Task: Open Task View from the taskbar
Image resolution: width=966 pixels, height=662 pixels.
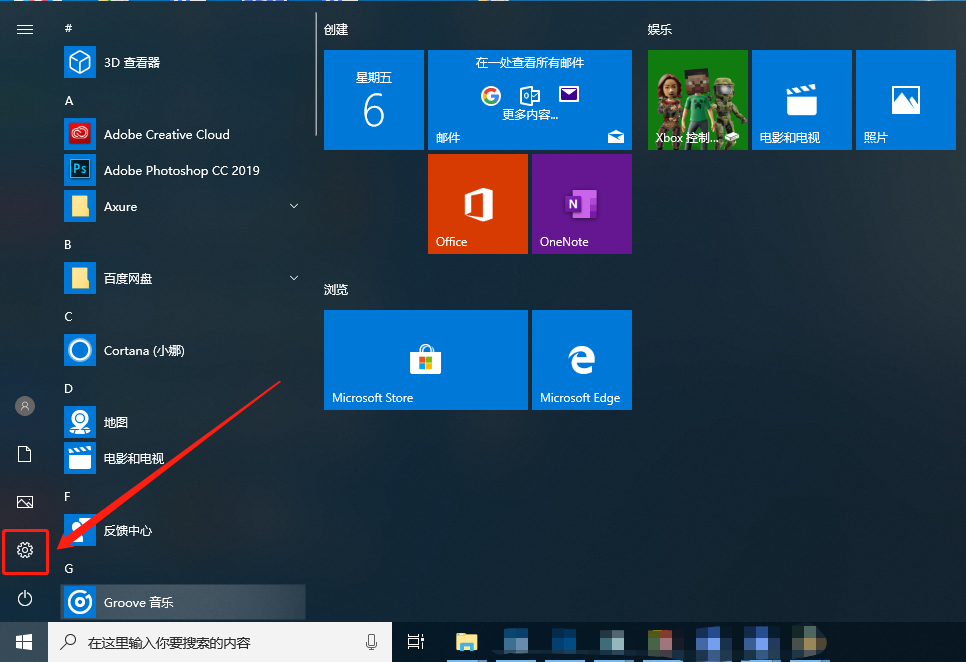Action: coord(416,642)
